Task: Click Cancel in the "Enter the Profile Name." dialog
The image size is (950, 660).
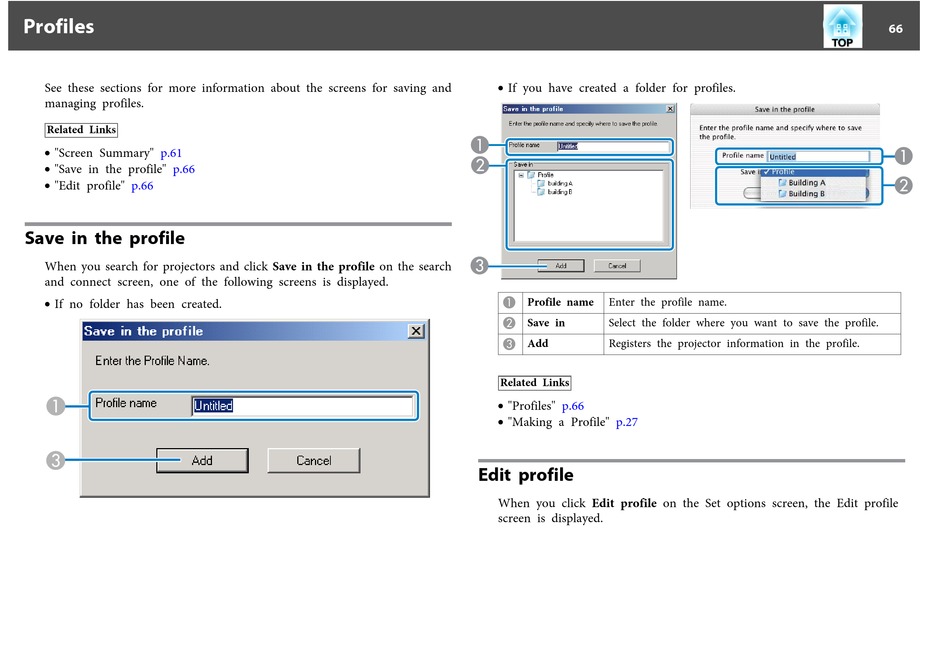Action: pos(313,461)
